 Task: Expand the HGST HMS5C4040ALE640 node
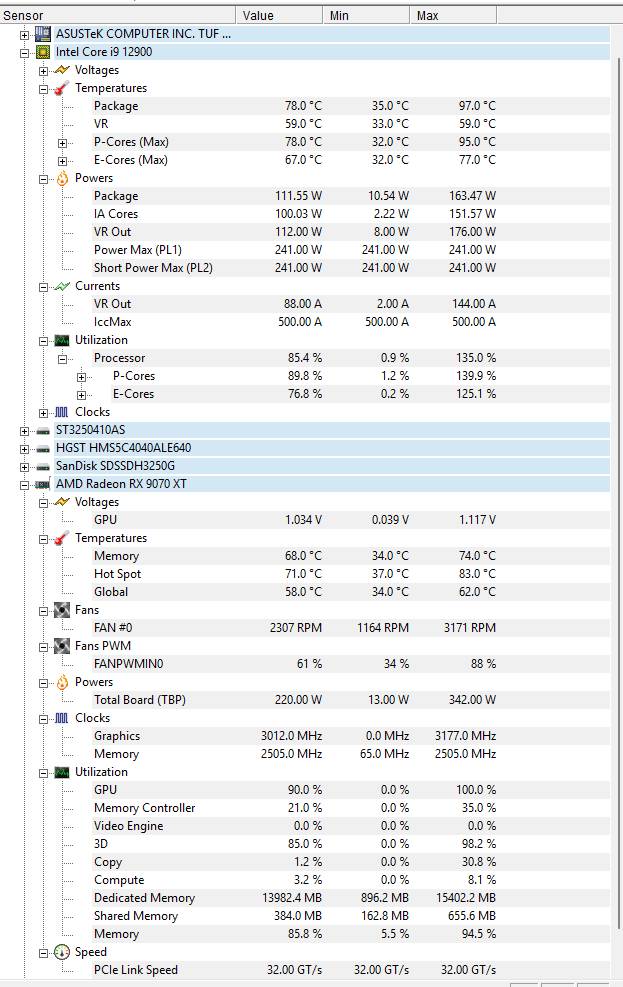pos(25,449)
